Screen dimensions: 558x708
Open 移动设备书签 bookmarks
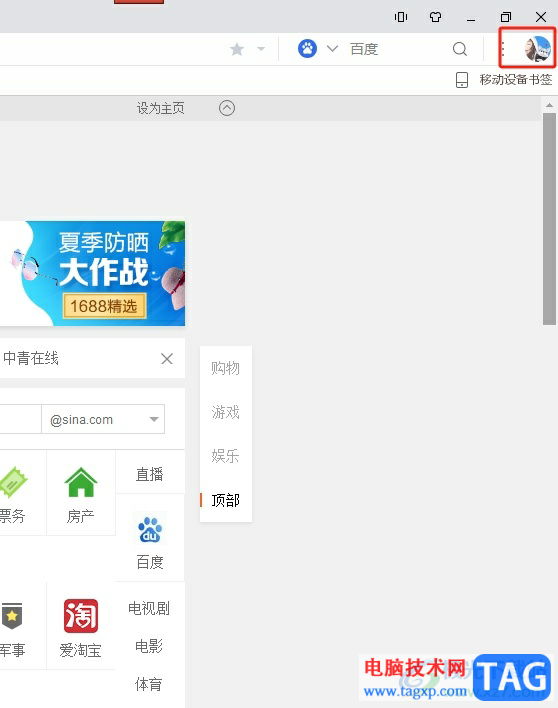pos(516,80)
